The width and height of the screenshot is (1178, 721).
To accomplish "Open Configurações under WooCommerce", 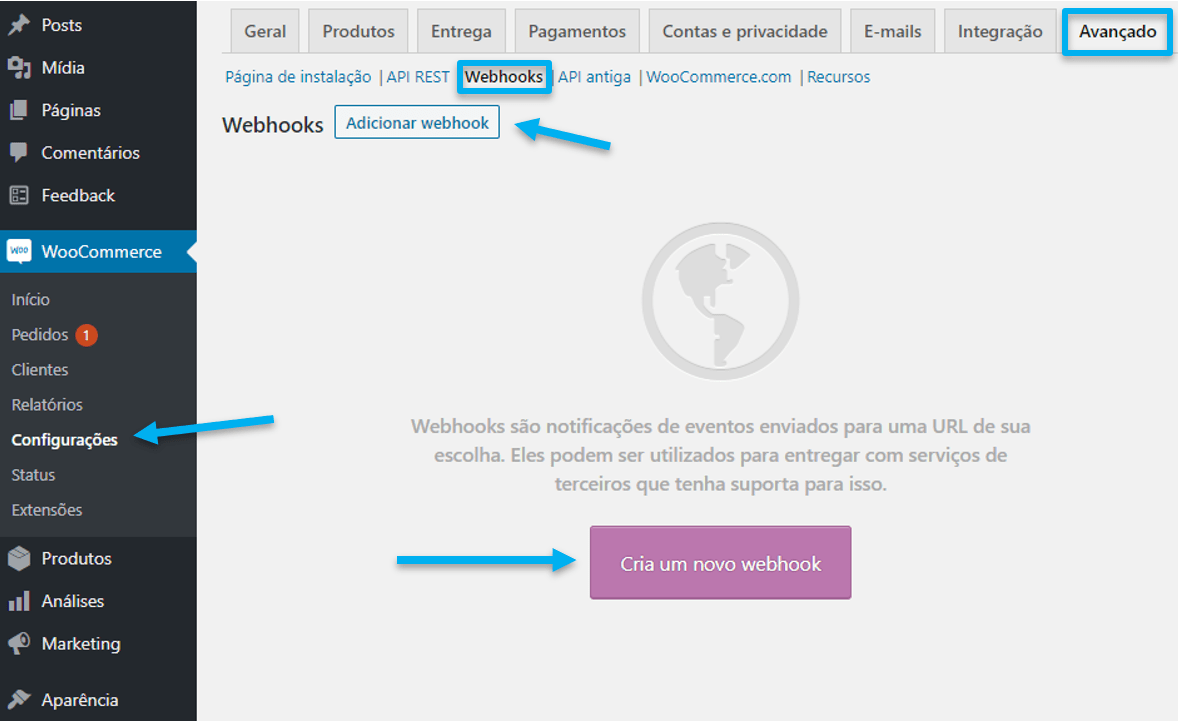I will tap(63, 439).
